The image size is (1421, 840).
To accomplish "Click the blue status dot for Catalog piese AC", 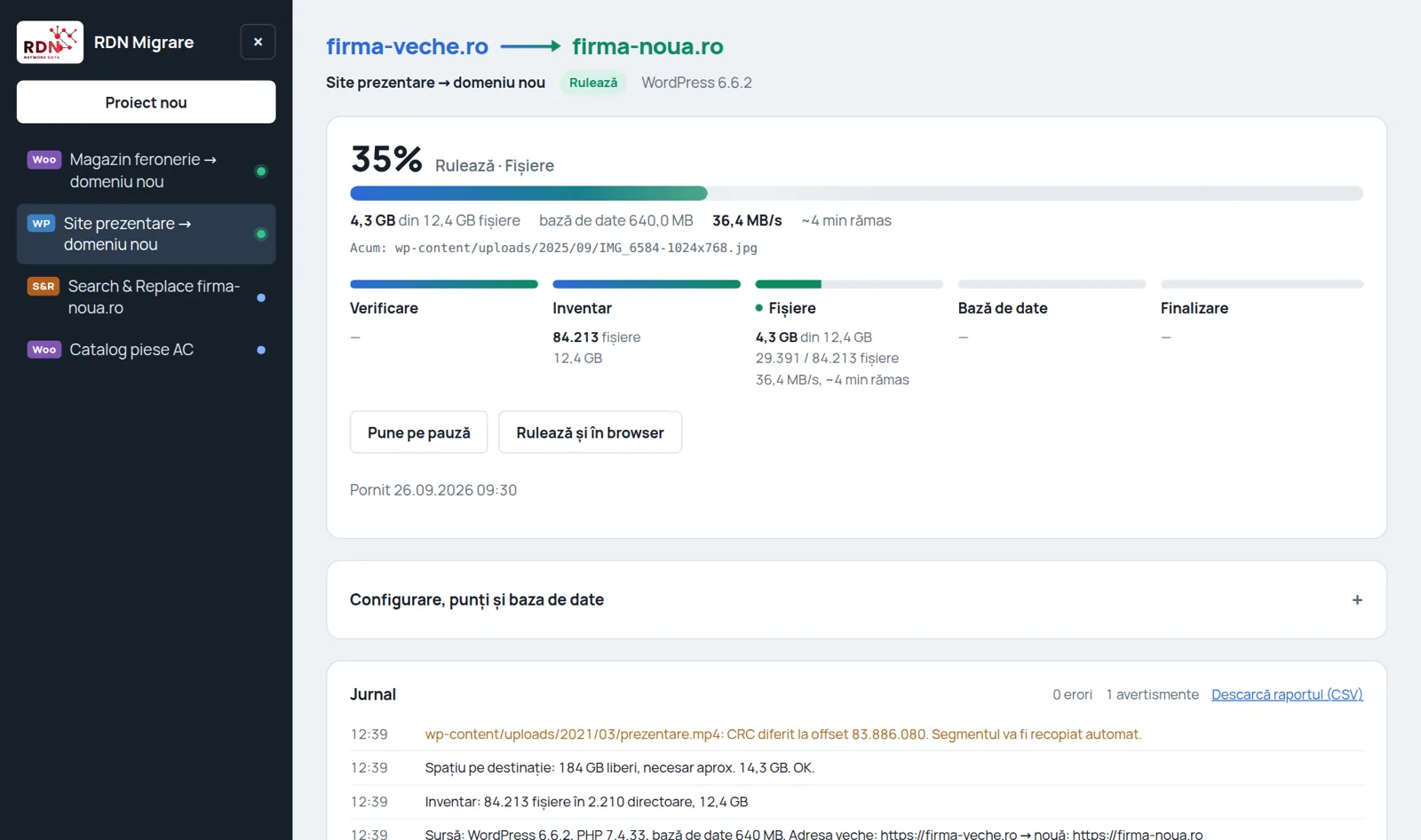I will pos(261,350).
